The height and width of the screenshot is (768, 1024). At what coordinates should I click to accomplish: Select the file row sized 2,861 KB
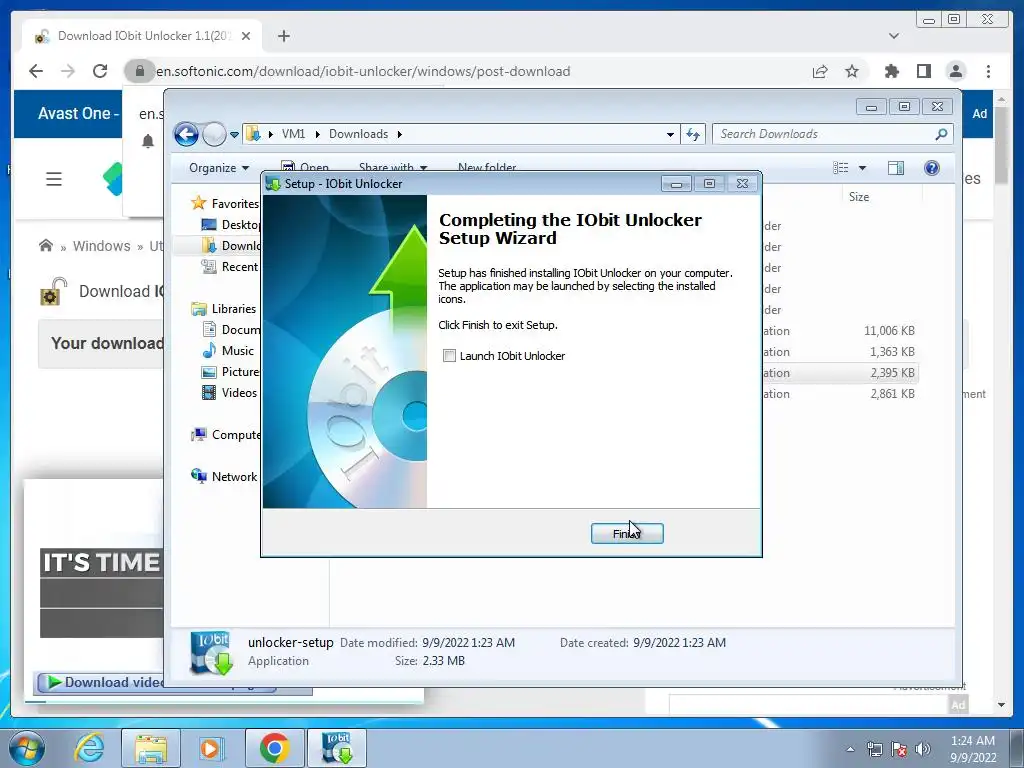point(839,394)
